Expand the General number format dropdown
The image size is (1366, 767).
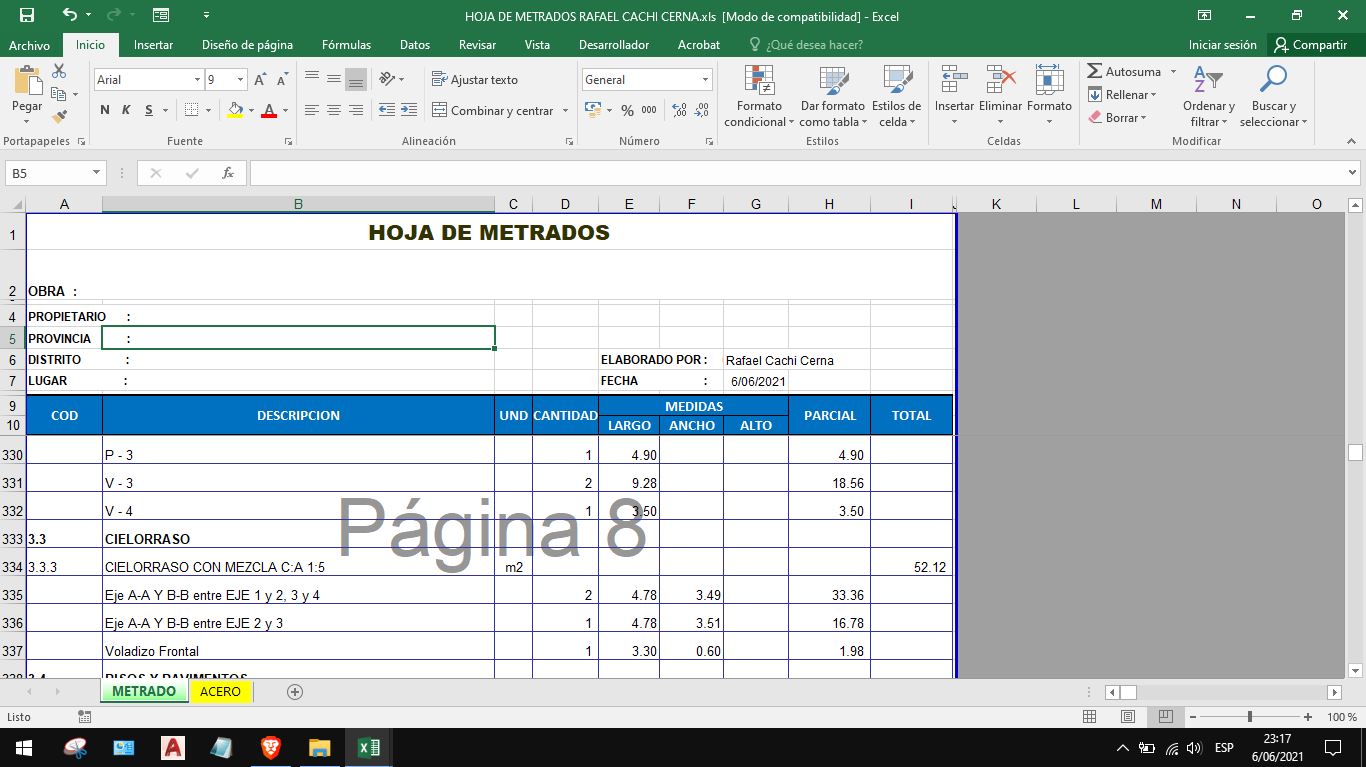tap(705, 80)
